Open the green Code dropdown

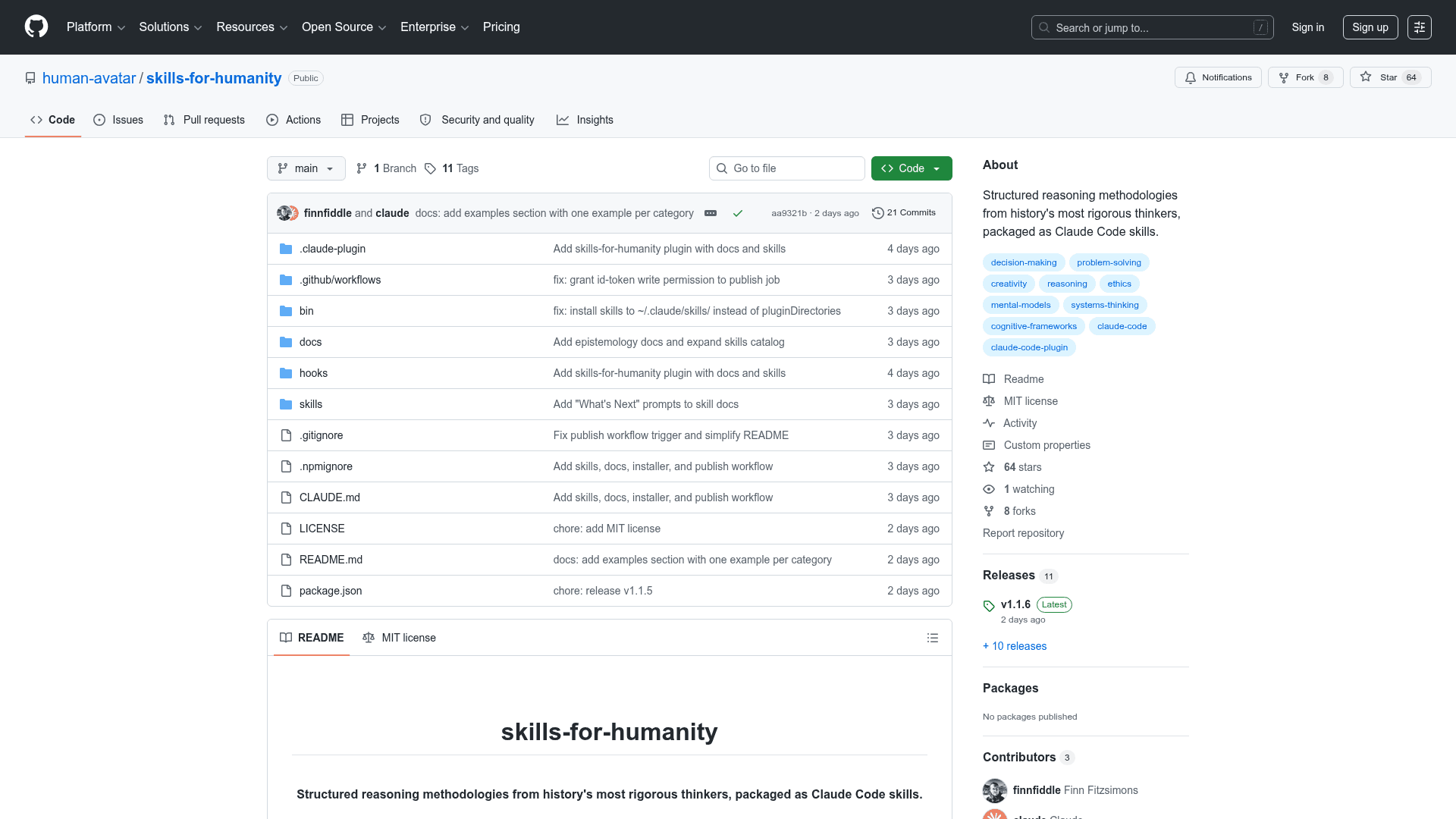(912, 168)
